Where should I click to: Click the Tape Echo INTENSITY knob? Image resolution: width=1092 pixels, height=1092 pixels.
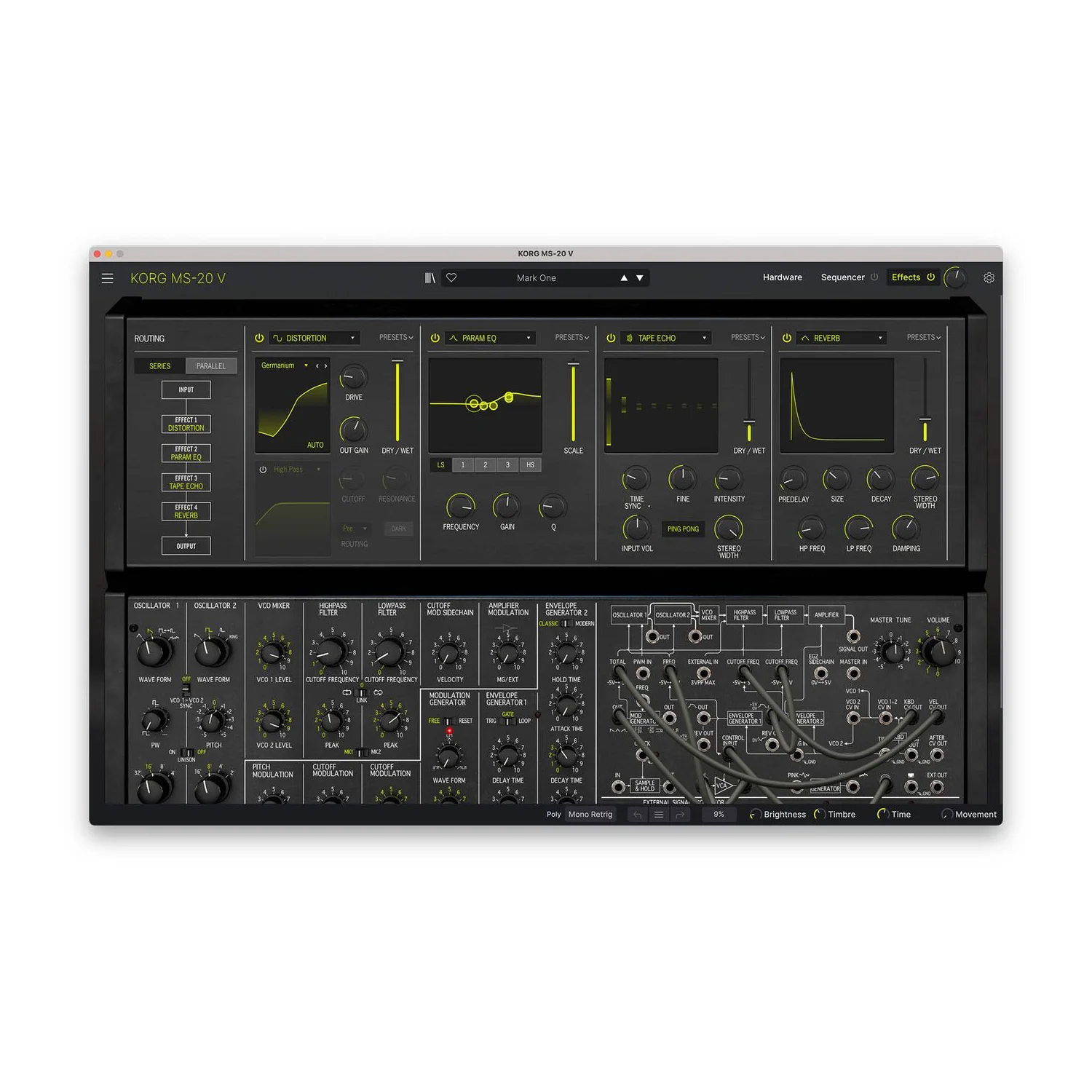[729, 479]
